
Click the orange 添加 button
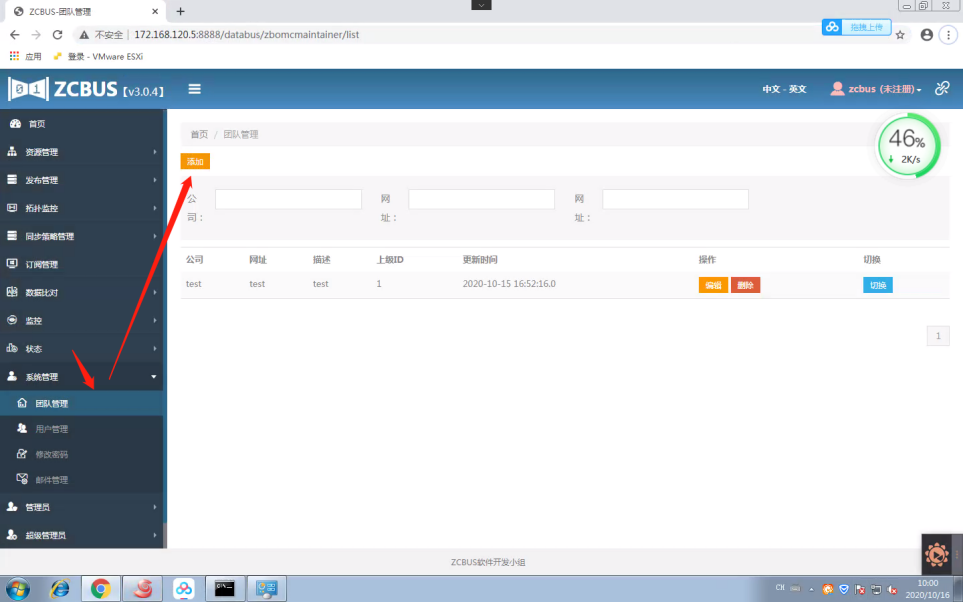point(195,161)
